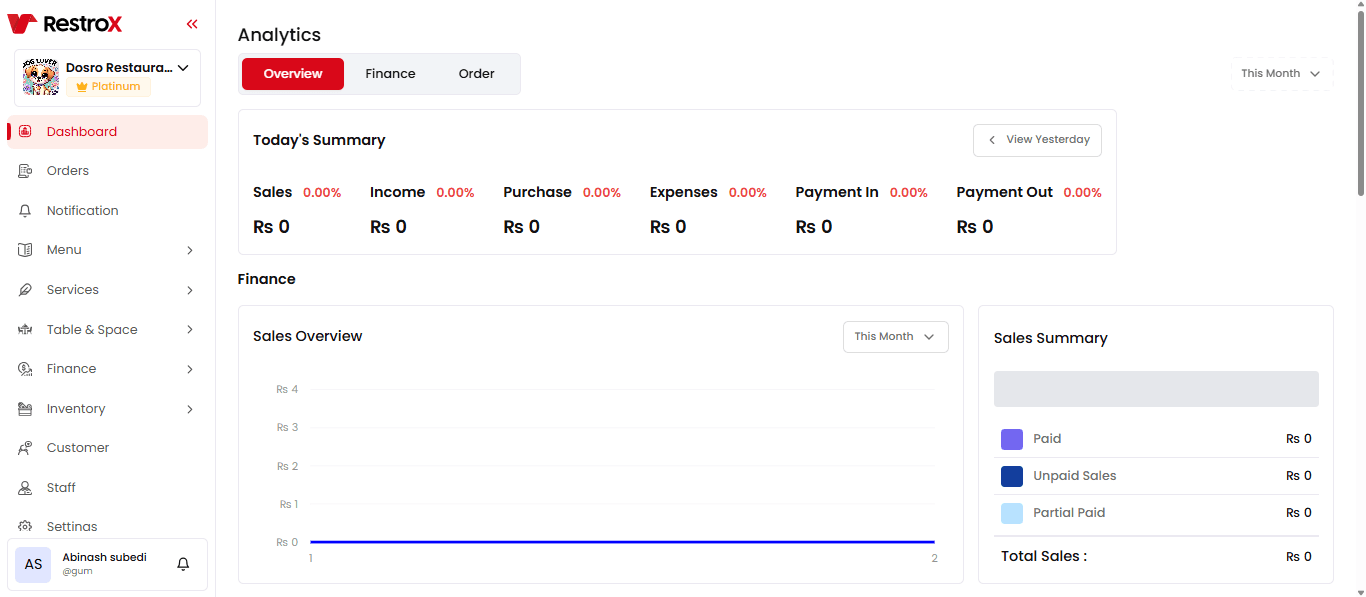Click the Customer icon in sidebar
This screenshot has width=1366, height=597.
point(26,448)
